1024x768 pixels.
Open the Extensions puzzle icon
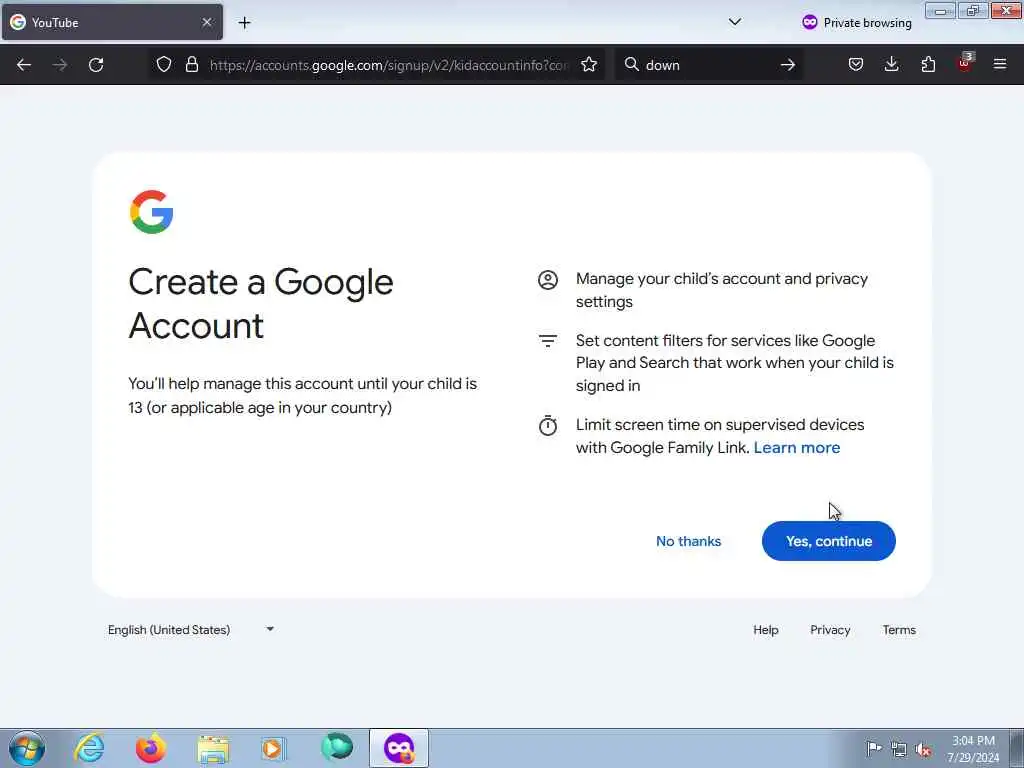(x=928, y=65)
